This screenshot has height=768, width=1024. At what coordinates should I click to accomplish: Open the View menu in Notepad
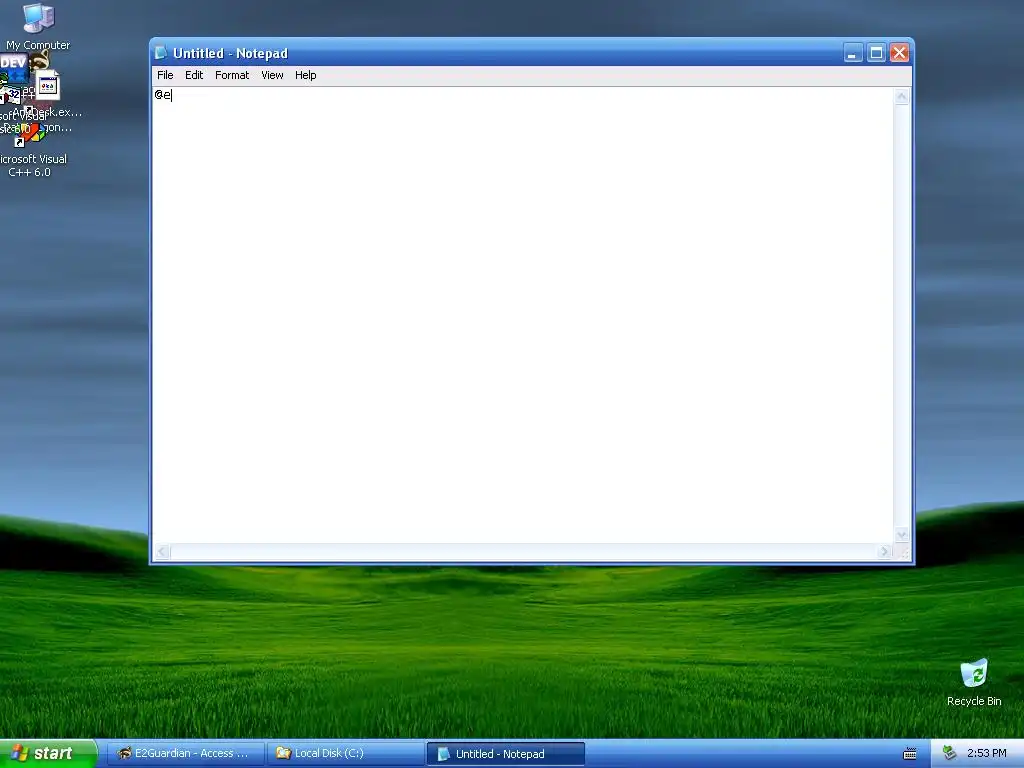[x=272, y=75]
